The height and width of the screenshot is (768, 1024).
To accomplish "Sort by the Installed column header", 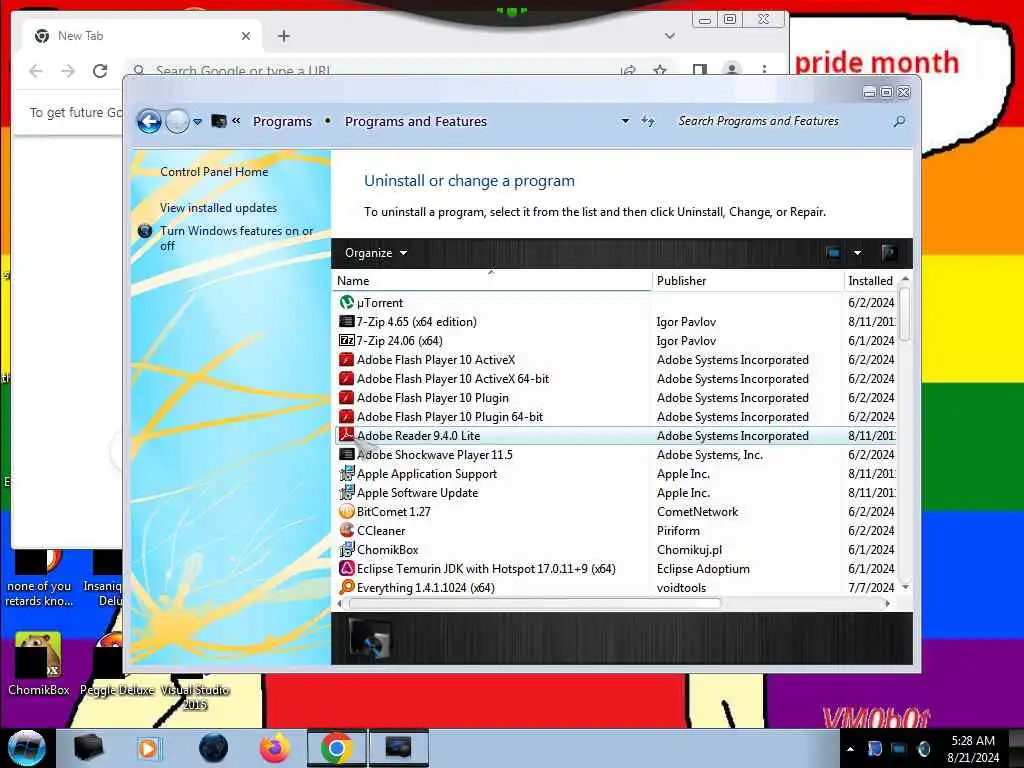I will tap(871, 281).
